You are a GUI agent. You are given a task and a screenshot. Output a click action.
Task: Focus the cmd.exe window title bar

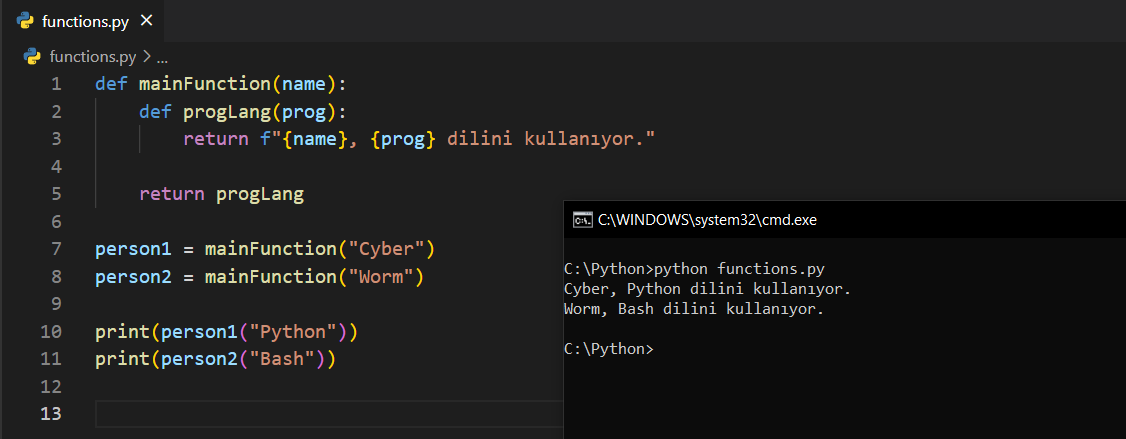coord(850,220)
